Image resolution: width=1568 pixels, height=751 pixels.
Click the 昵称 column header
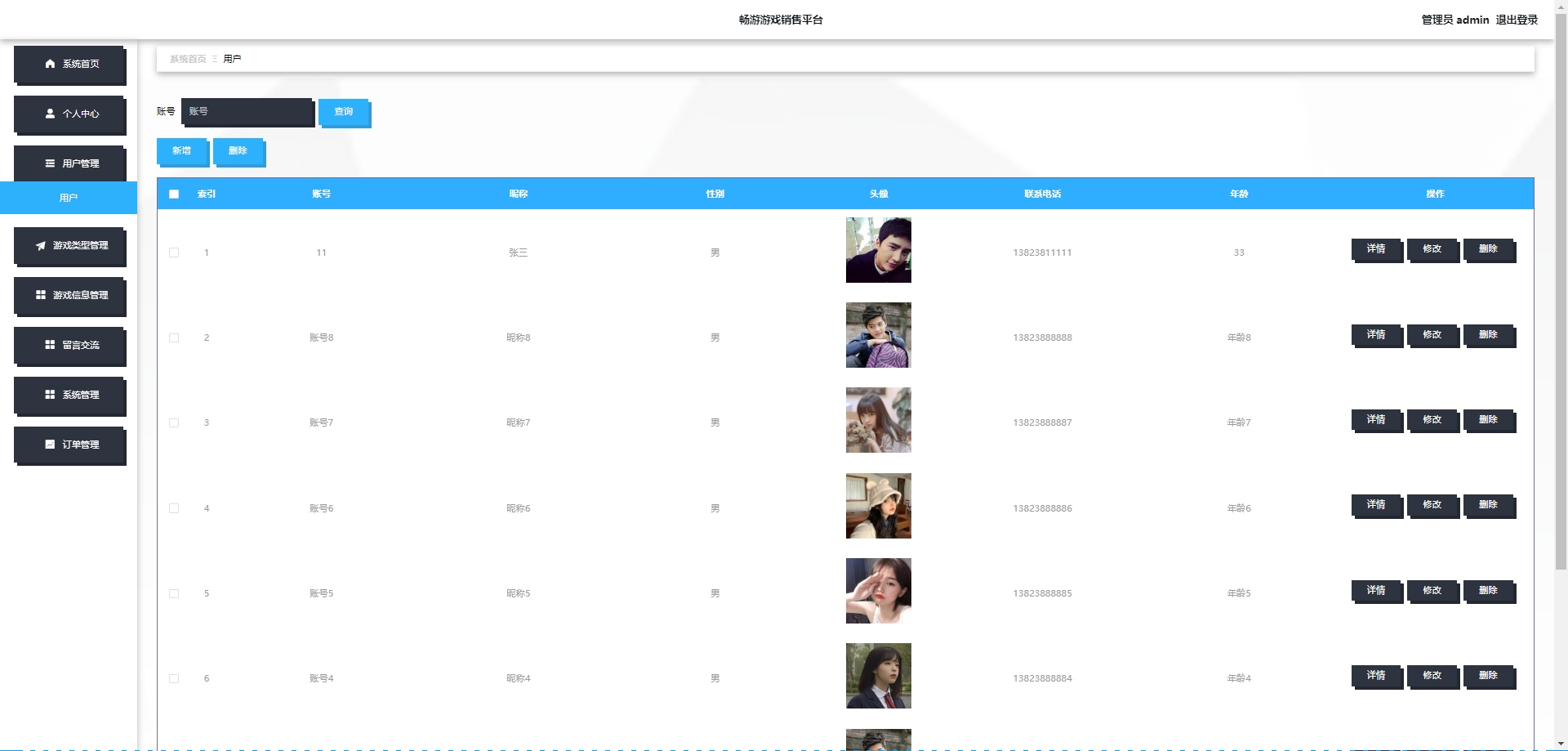pos(519,194)
